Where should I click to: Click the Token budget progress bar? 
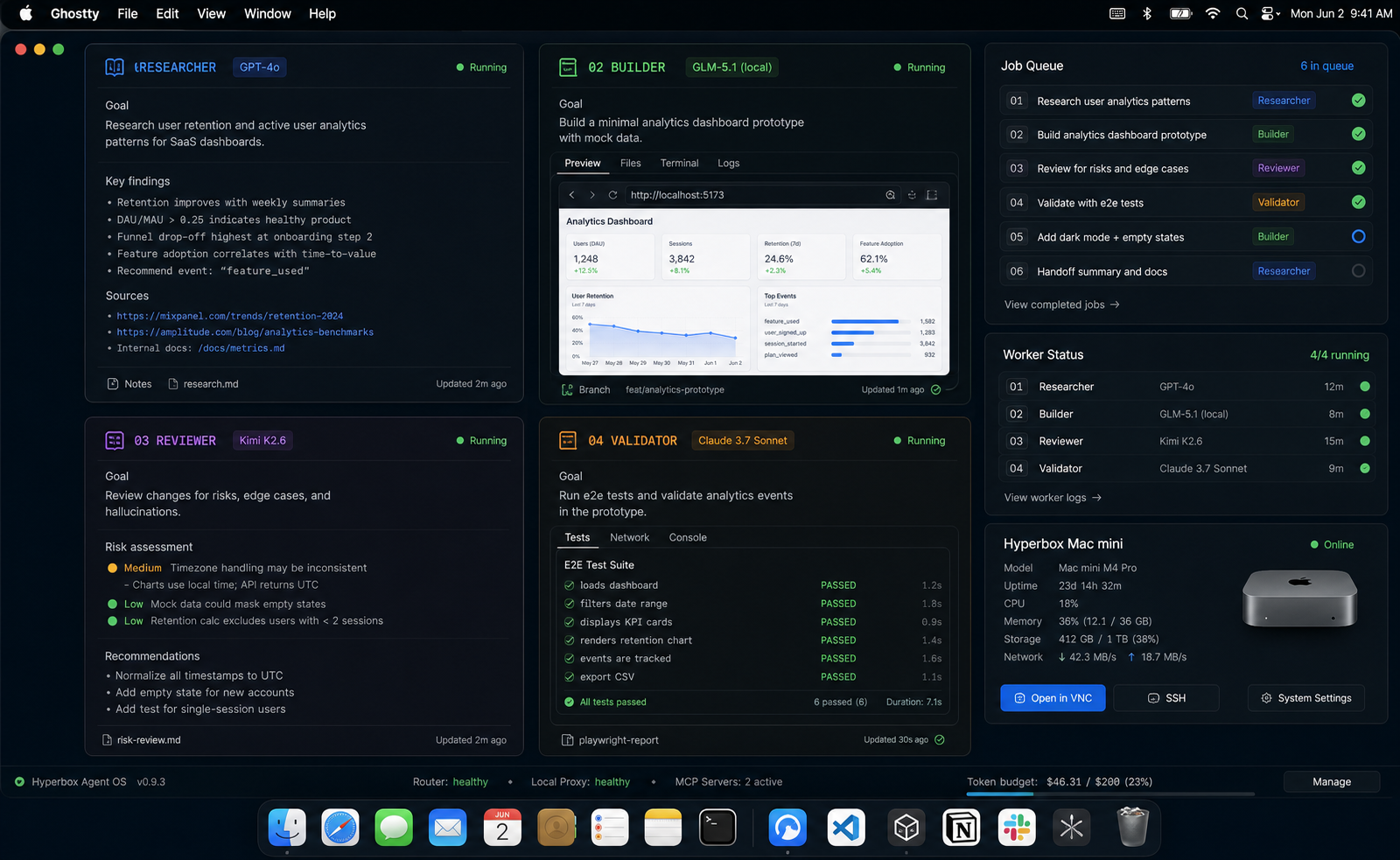[x=1110, y=794]
